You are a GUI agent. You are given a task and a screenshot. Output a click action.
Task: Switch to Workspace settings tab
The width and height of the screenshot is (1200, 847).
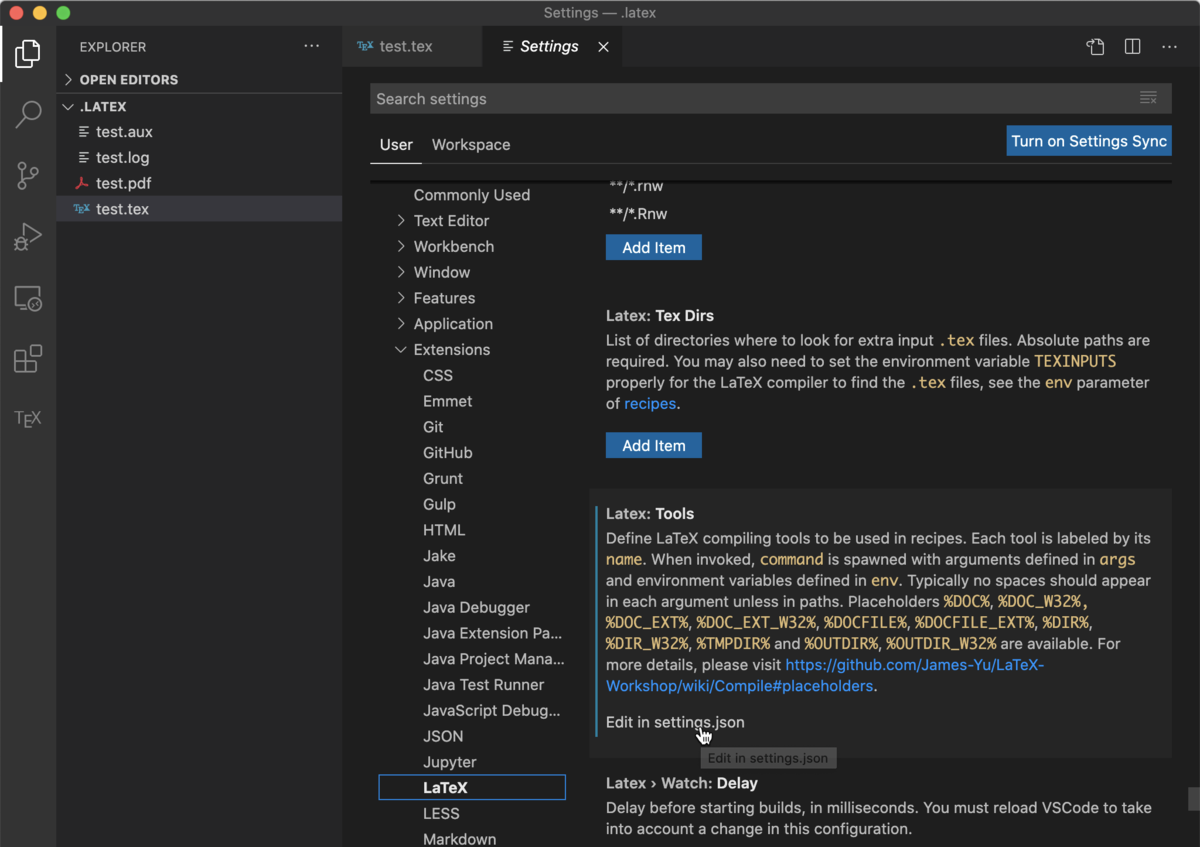(x=471, y=145)
